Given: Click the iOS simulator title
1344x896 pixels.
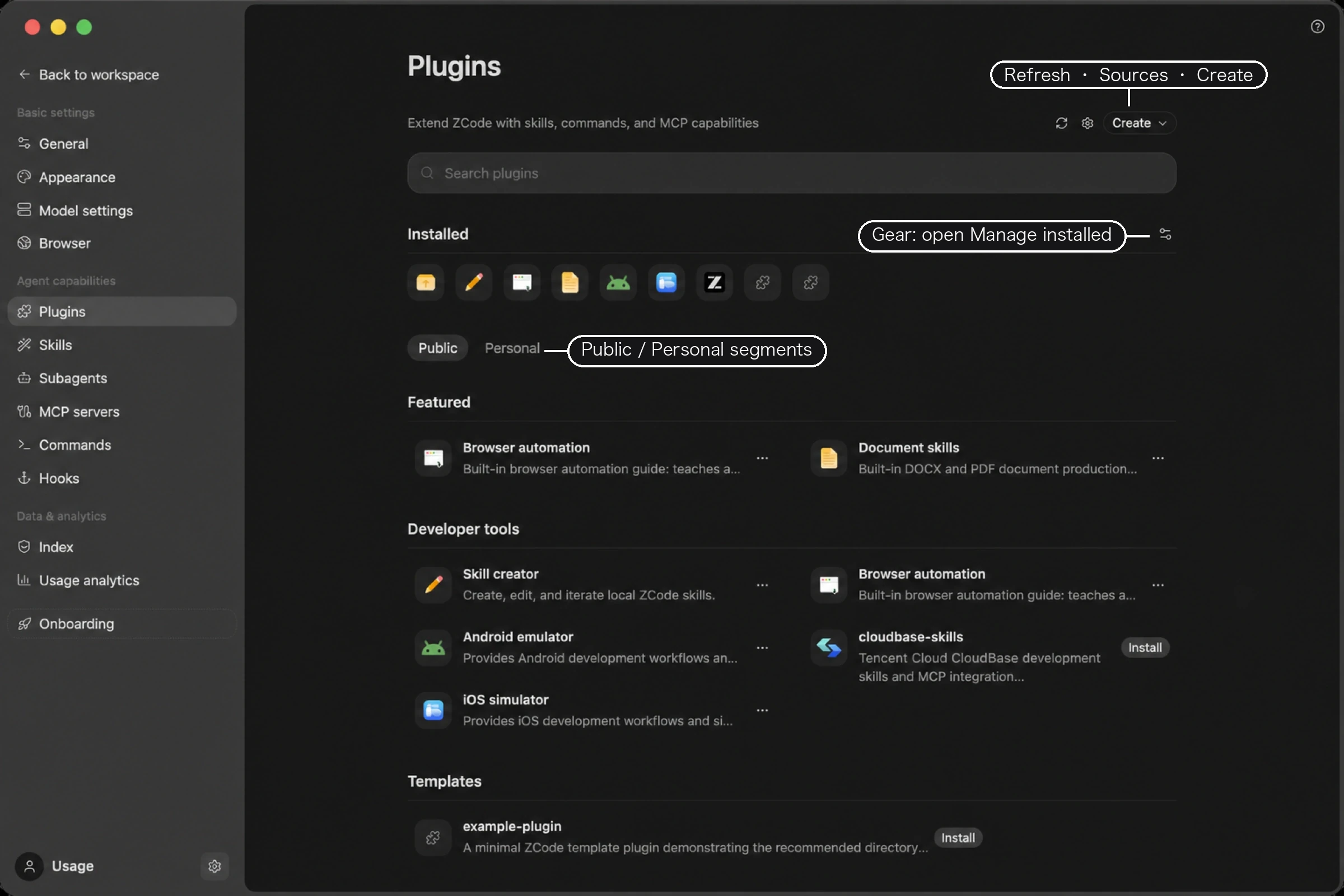Looking at the screenshot, I should (x=505, y=699).
